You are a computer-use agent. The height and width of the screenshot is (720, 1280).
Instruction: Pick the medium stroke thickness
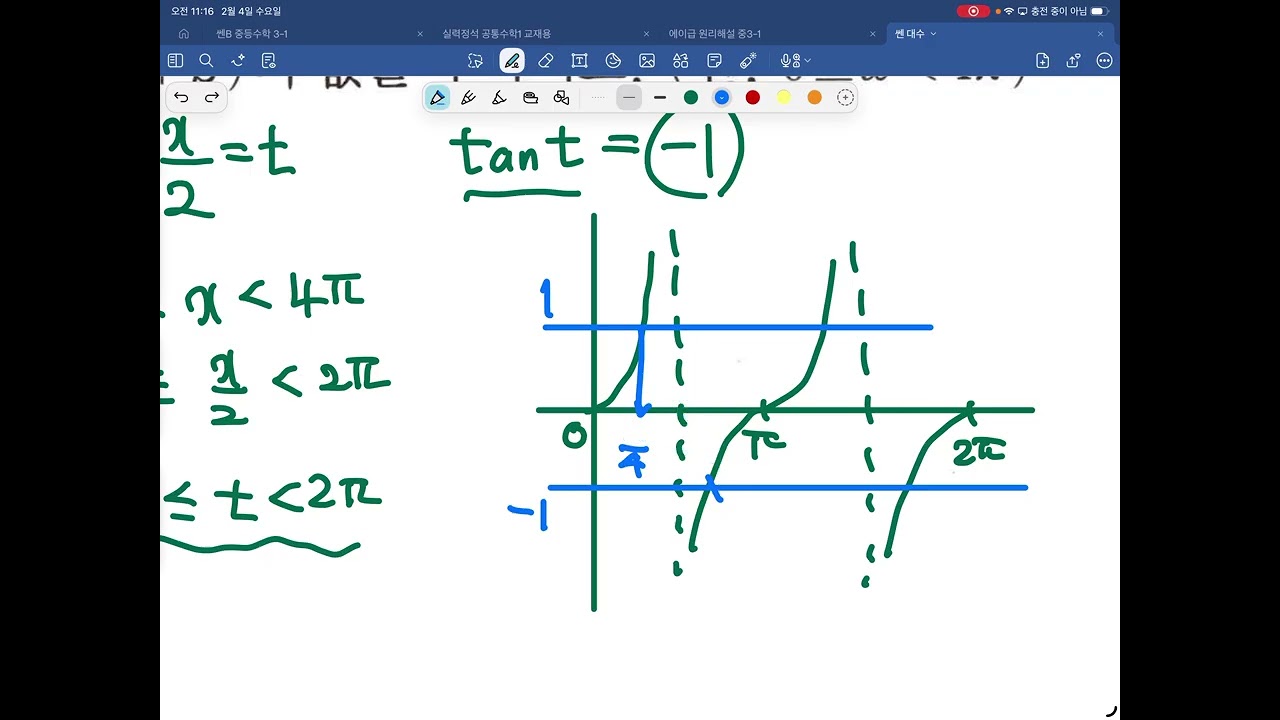629,97
